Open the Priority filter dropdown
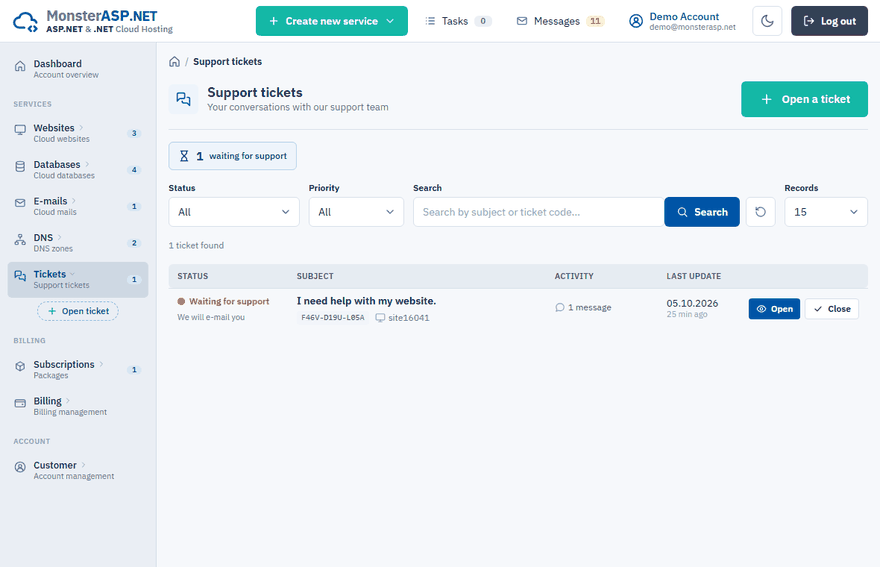The height and width of the screenshot is (567, 880). click(x=356, y=212)
